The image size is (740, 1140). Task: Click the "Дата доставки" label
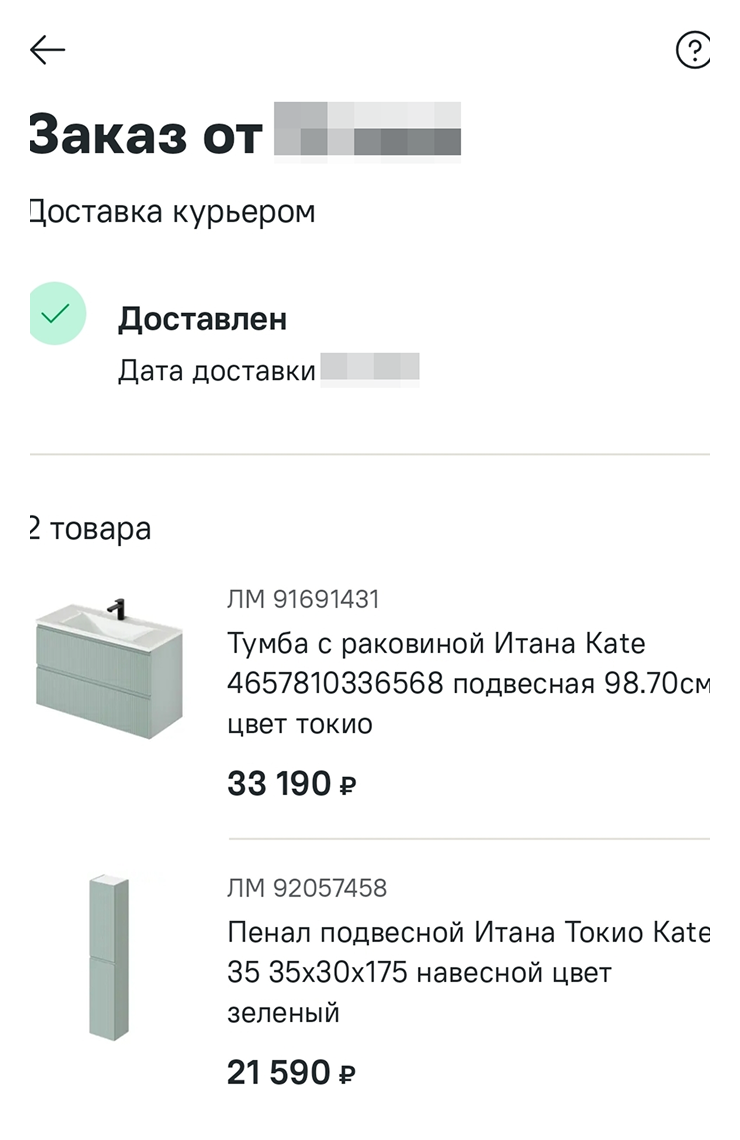tap(216, 371)
